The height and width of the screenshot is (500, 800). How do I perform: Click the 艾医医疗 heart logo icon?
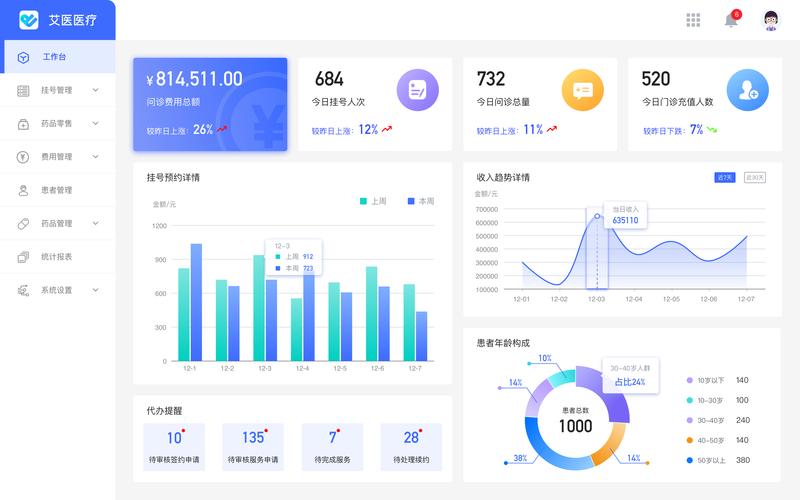click(28, 20)
